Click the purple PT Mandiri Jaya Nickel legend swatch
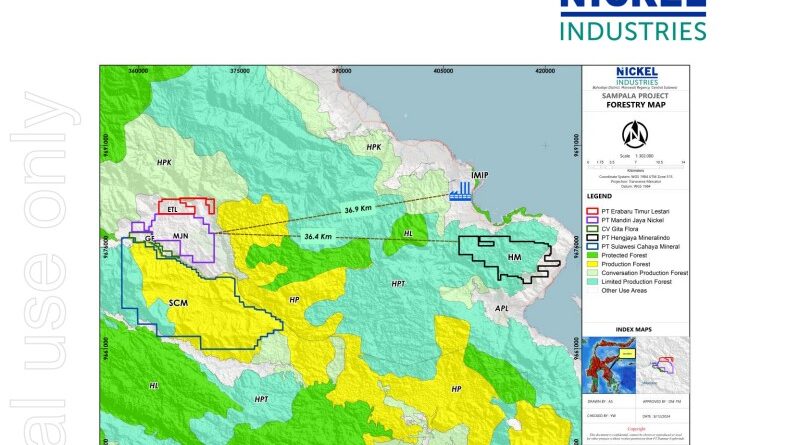 pyautogui.click(x=592, y=220)
